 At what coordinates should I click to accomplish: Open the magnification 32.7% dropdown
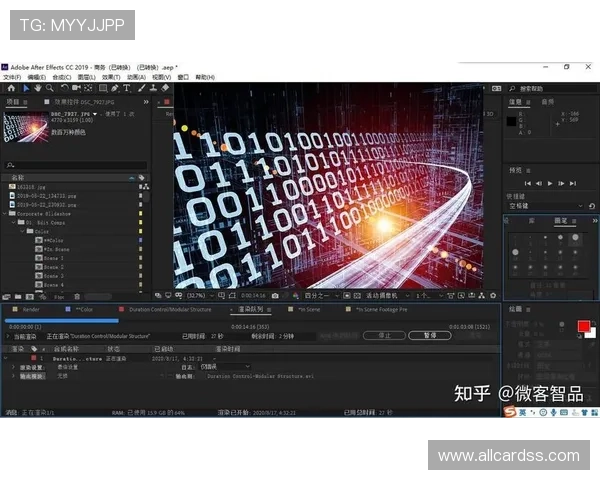(x=201, y=296)
